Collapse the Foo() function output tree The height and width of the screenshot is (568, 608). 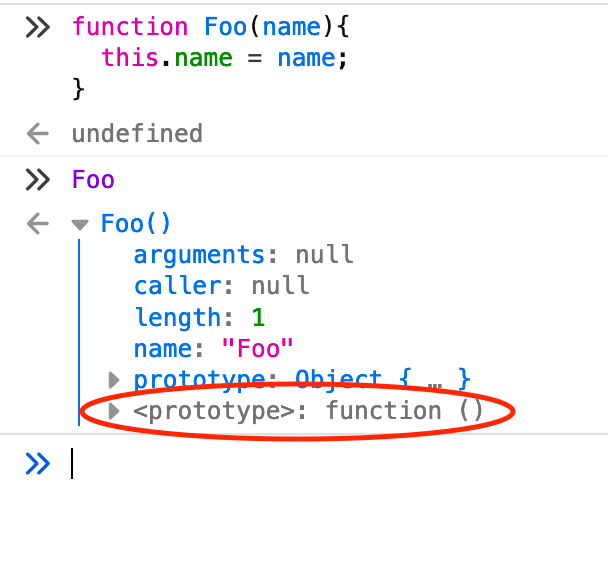pos(80,224)
